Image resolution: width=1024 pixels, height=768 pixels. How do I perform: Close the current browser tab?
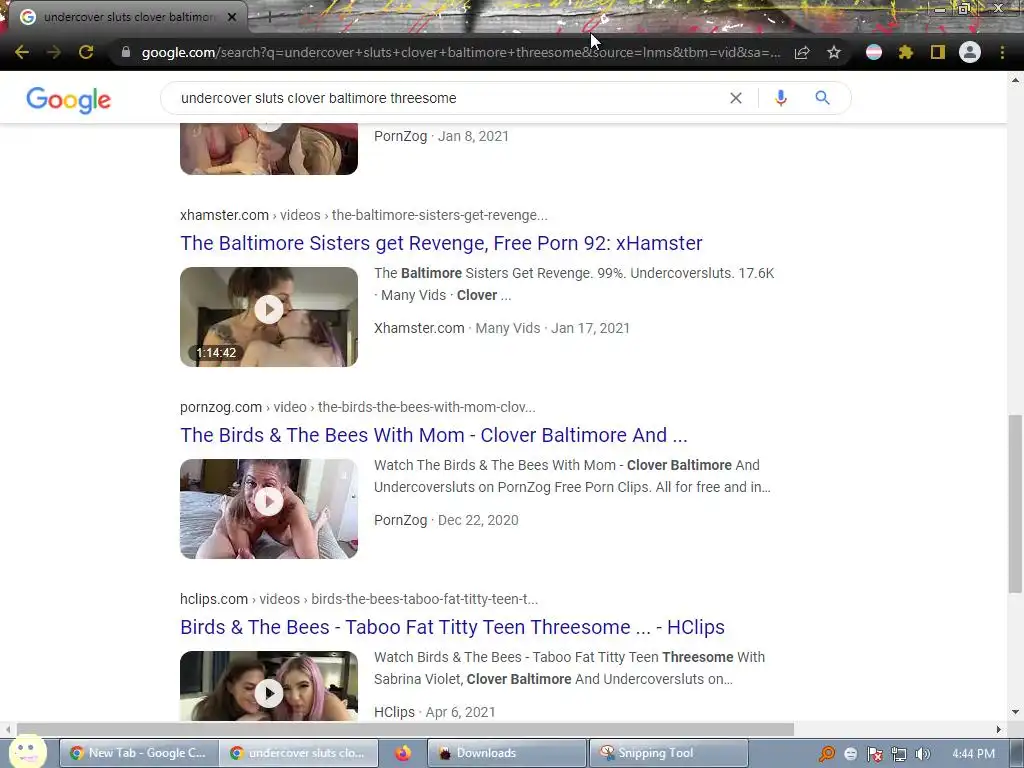232,17
